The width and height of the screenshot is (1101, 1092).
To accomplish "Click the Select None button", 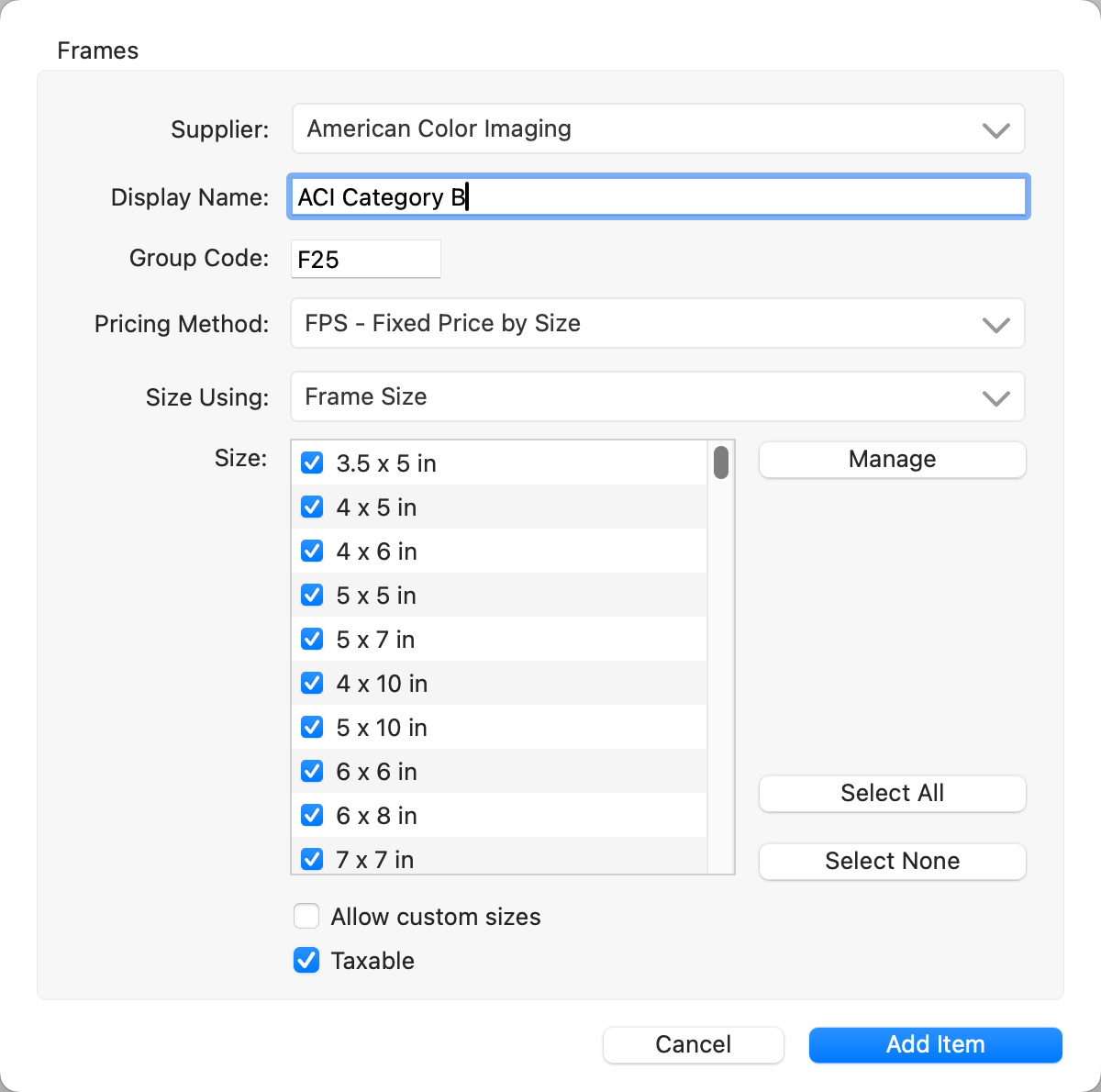I will coord(892,862).
